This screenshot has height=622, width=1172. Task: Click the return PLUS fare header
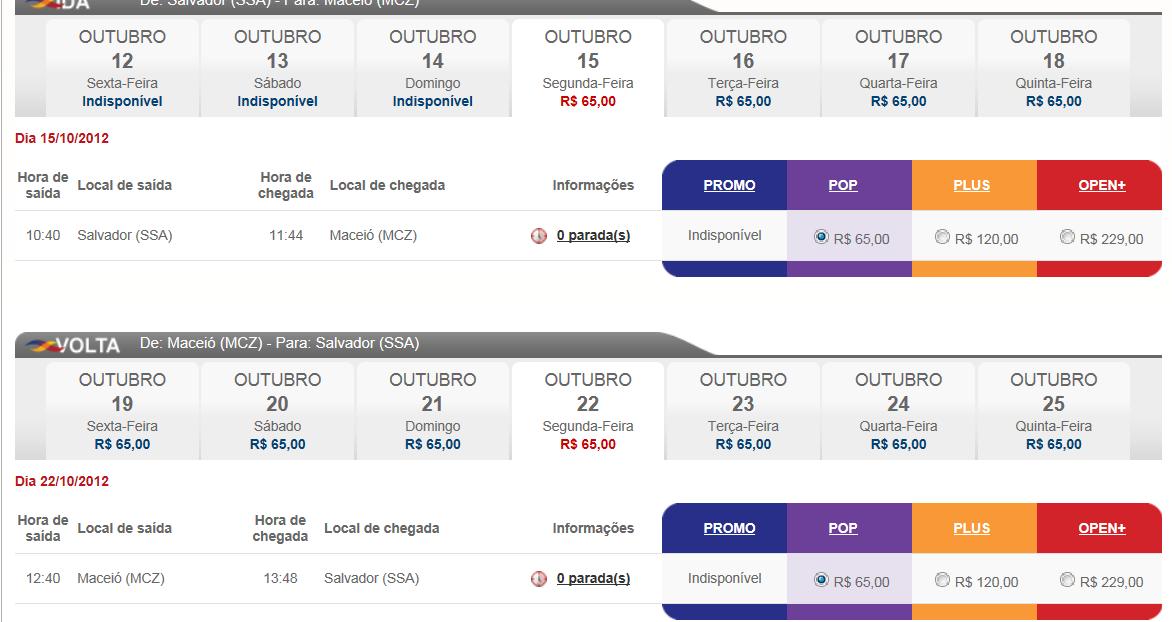coord(971,528)
